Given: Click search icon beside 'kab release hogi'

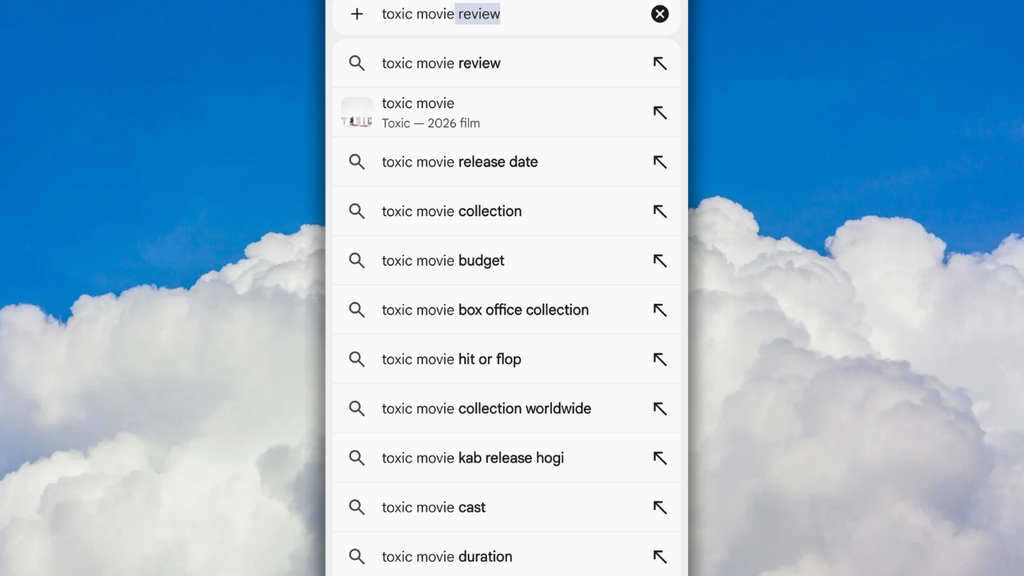Looking at the screenshot, I should (x=357, y=458).
